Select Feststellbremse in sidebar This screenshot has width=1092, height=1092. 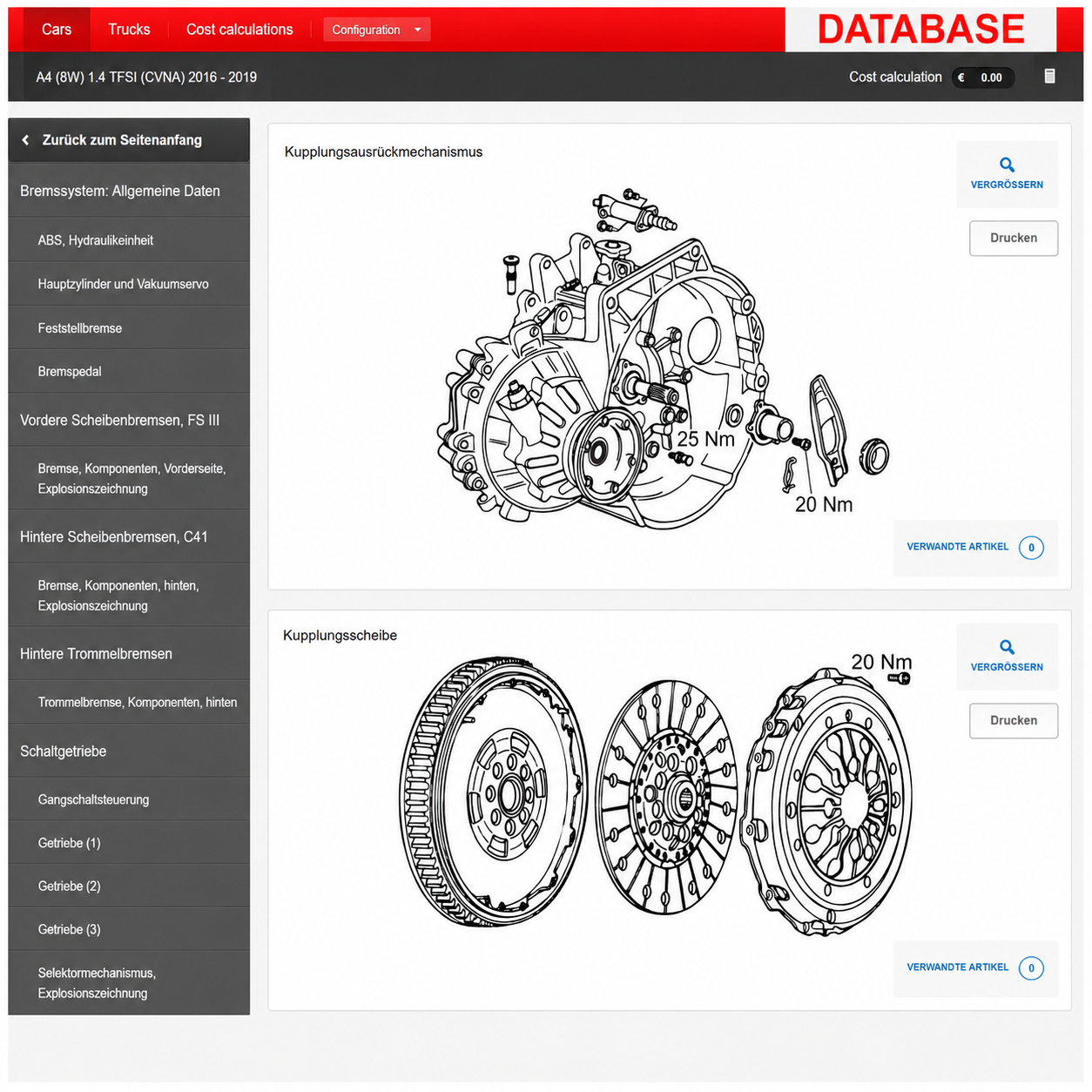[129, 328]
